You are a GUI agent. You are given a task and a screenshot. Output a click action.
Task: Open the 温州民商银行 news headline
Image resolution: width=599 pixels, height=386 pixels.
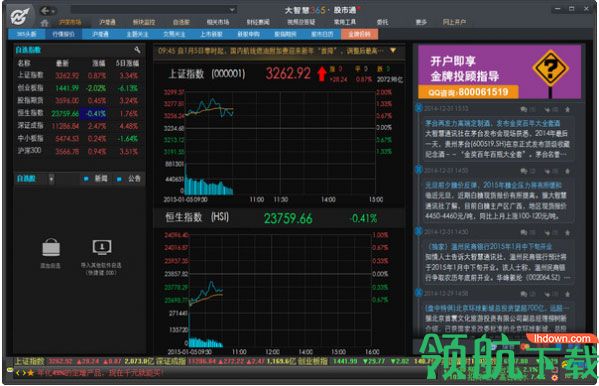pos(489,247)
